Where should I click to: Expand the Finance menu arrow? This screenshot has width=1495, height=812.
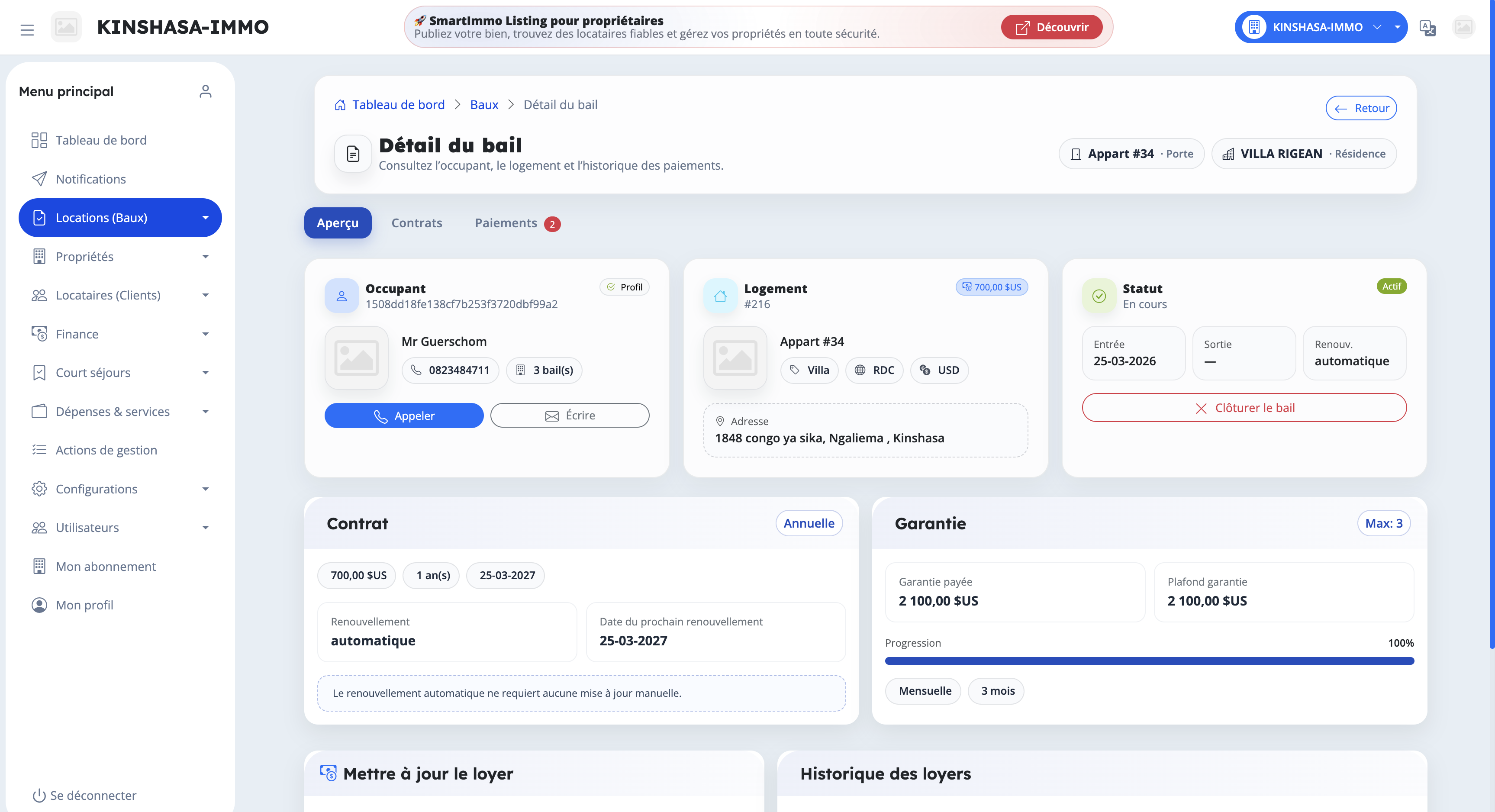pos(206,334)
